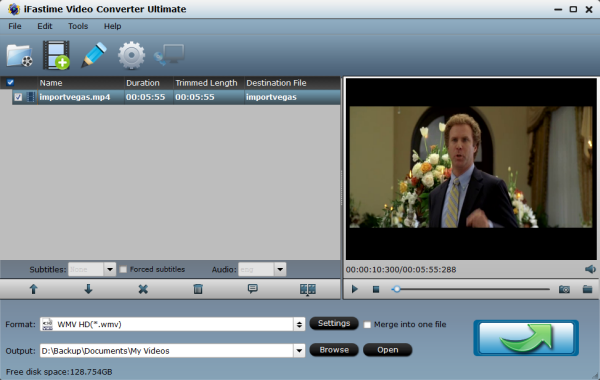Image resolution: width=600 pixels, height=380 pixels.
Task: Stop the video preview
Action: [376, 289]
